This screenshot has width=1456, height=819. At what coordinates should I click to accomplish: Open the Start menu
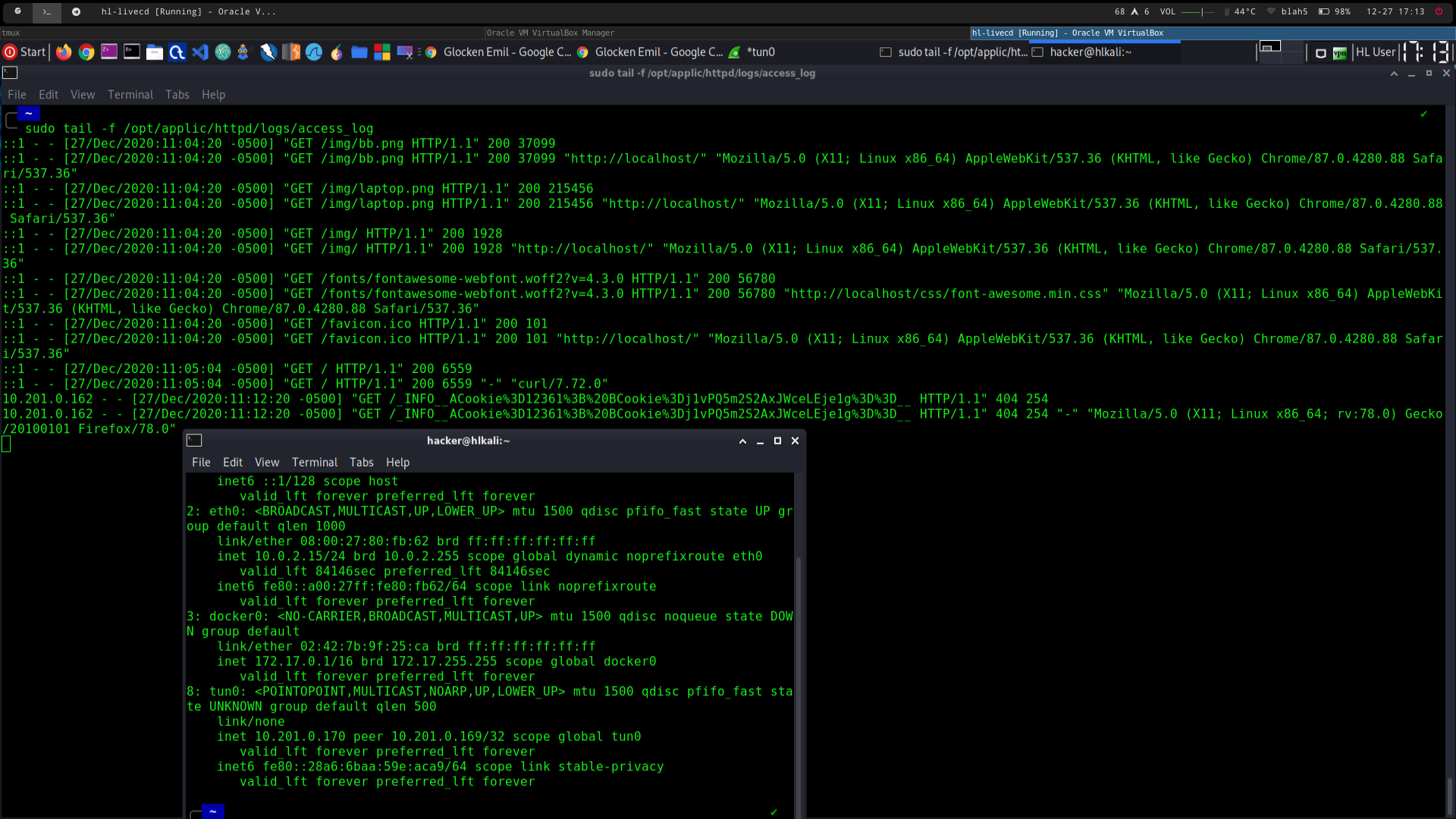click(x=25, y=52)
